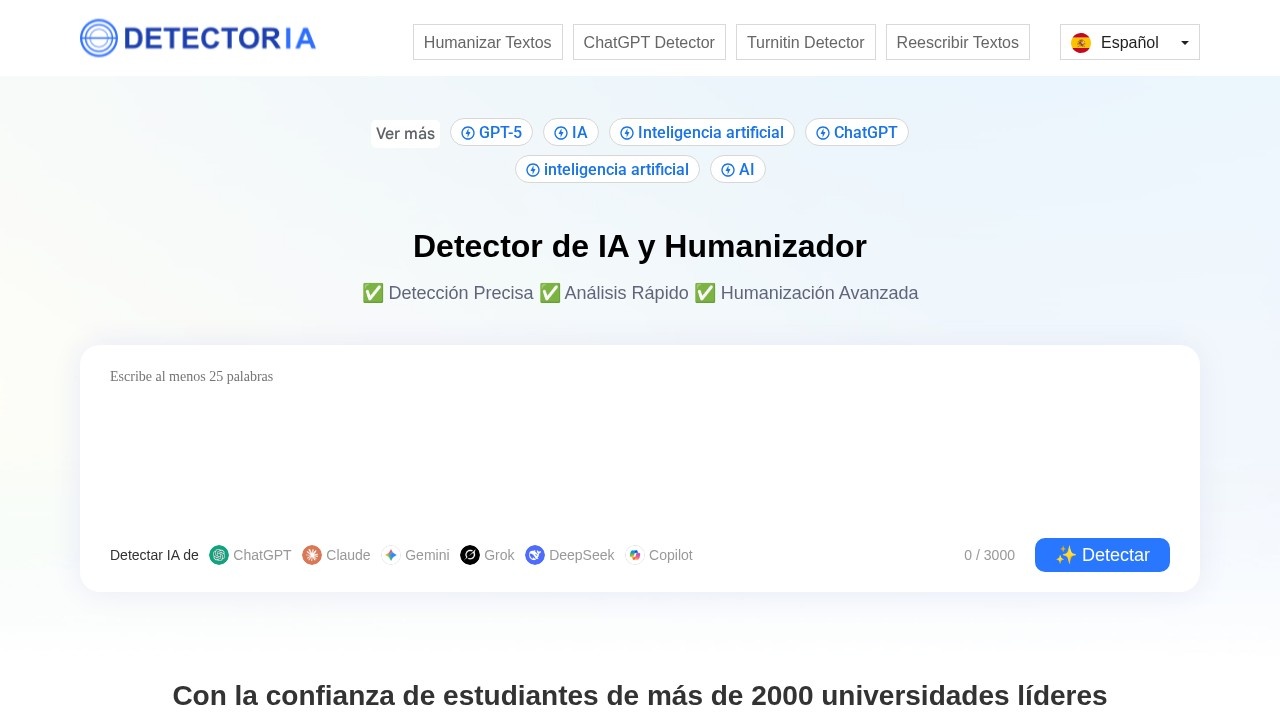The image size is (1280, 720).
Task: Open the Turnitin Detector tab
Action: click(x=805, y=42)
